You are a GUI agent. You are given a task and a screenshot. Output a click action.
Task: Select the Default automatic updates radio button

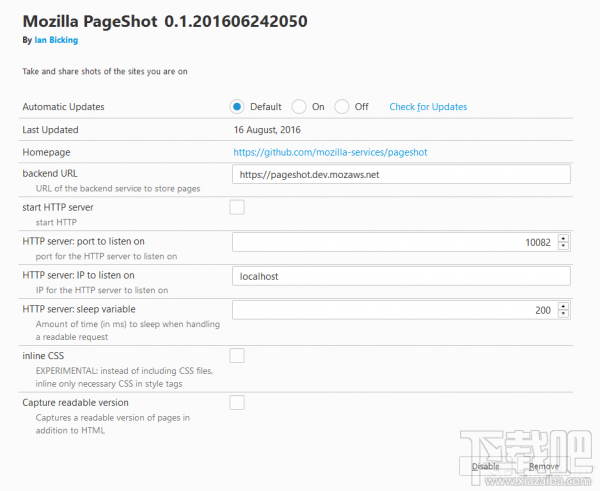(237, 107)
